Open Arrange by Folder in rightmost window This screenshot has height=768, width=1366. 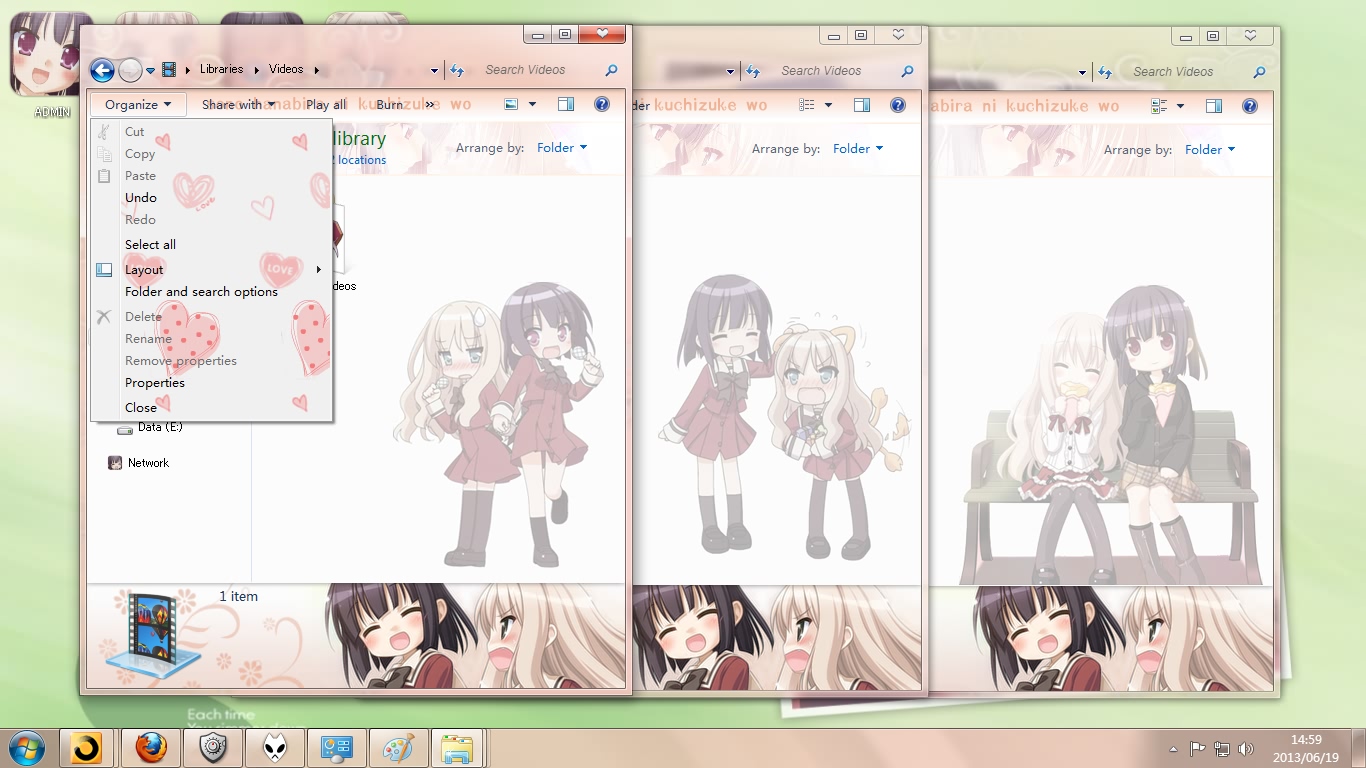coord(1210,149)
